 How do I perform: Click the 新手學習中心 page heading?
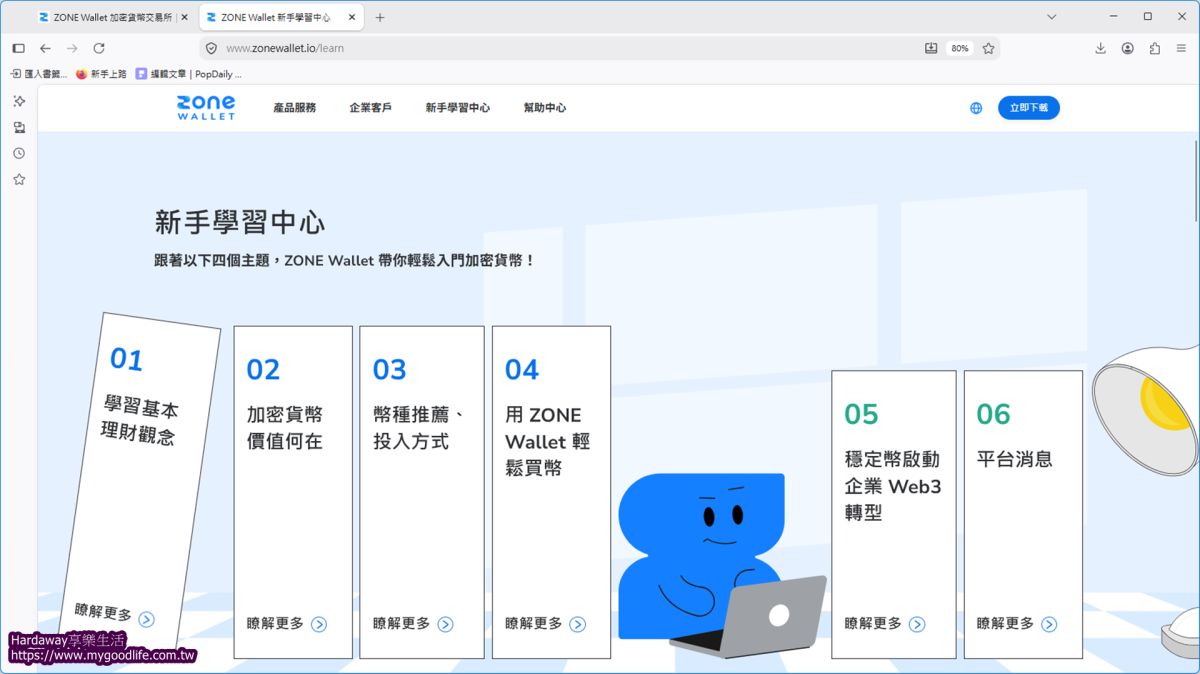click(240, 221)
